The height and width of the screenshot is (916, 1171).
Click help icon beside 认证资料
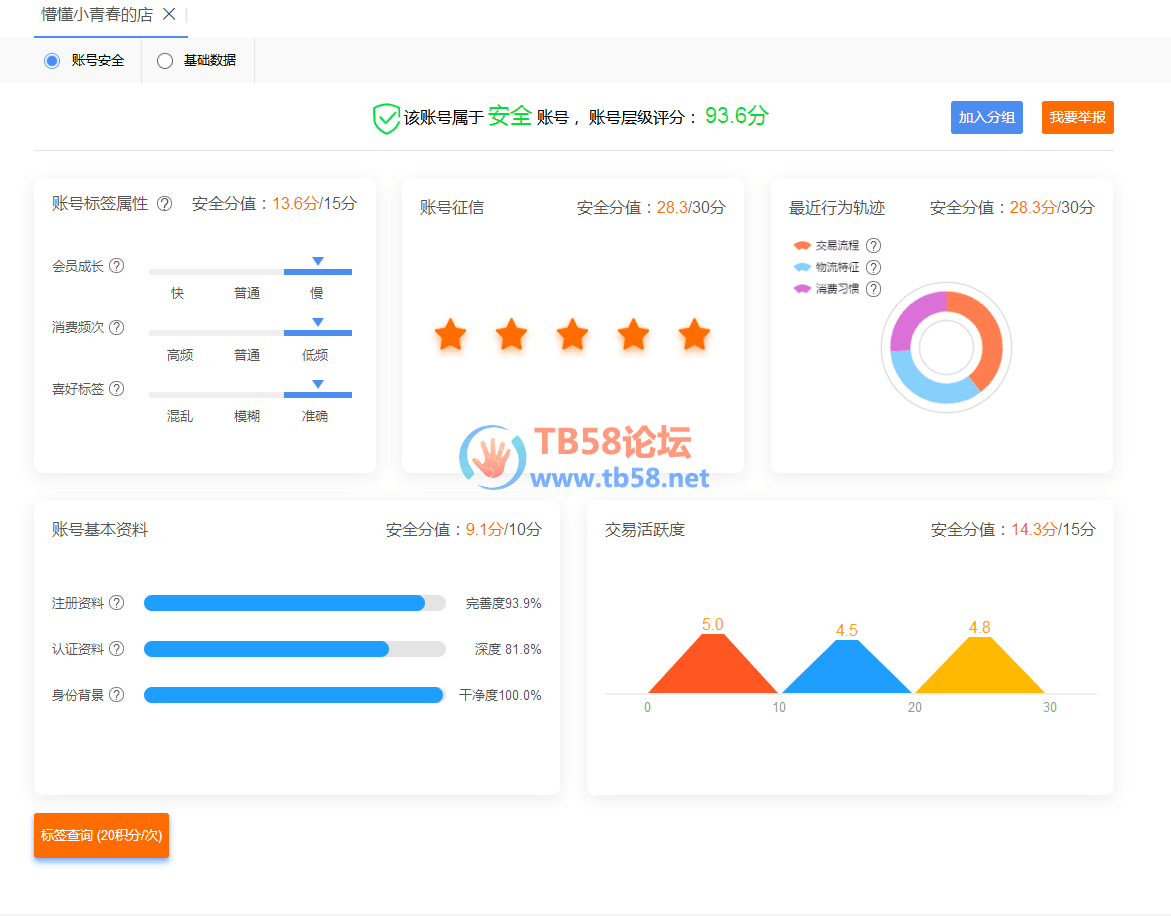click(x=117, y=649)
